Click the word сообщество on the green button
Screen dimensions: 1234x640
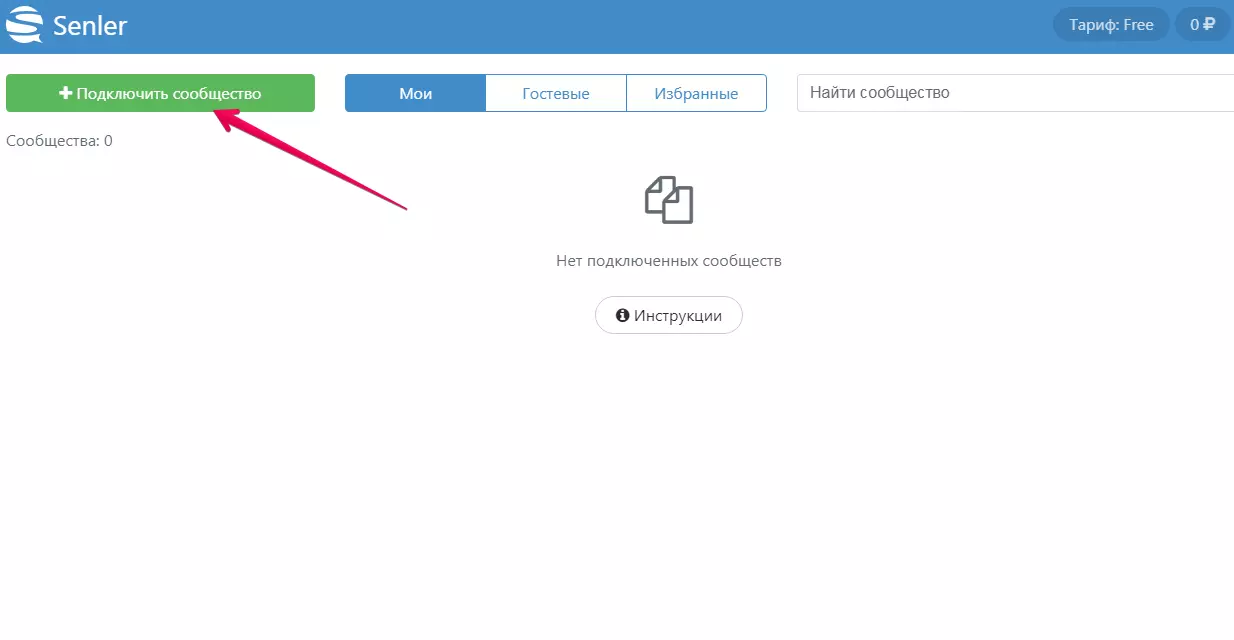pos(217,93)
